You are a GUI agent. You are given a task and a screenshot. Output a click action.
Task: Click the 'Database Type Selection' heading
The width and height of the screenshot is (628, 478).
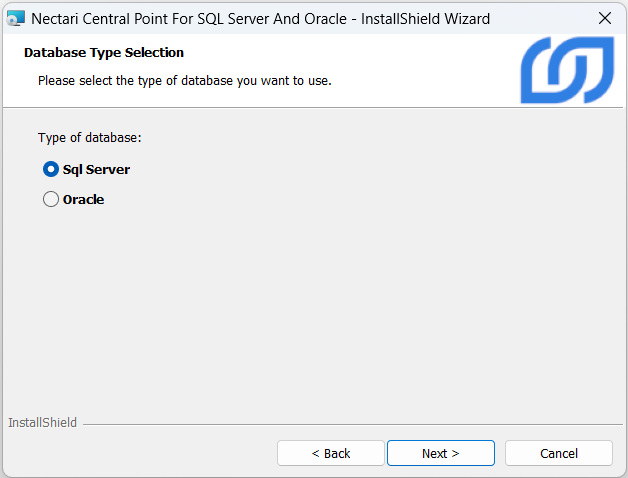pyautogui.click(x=104, y=52)
